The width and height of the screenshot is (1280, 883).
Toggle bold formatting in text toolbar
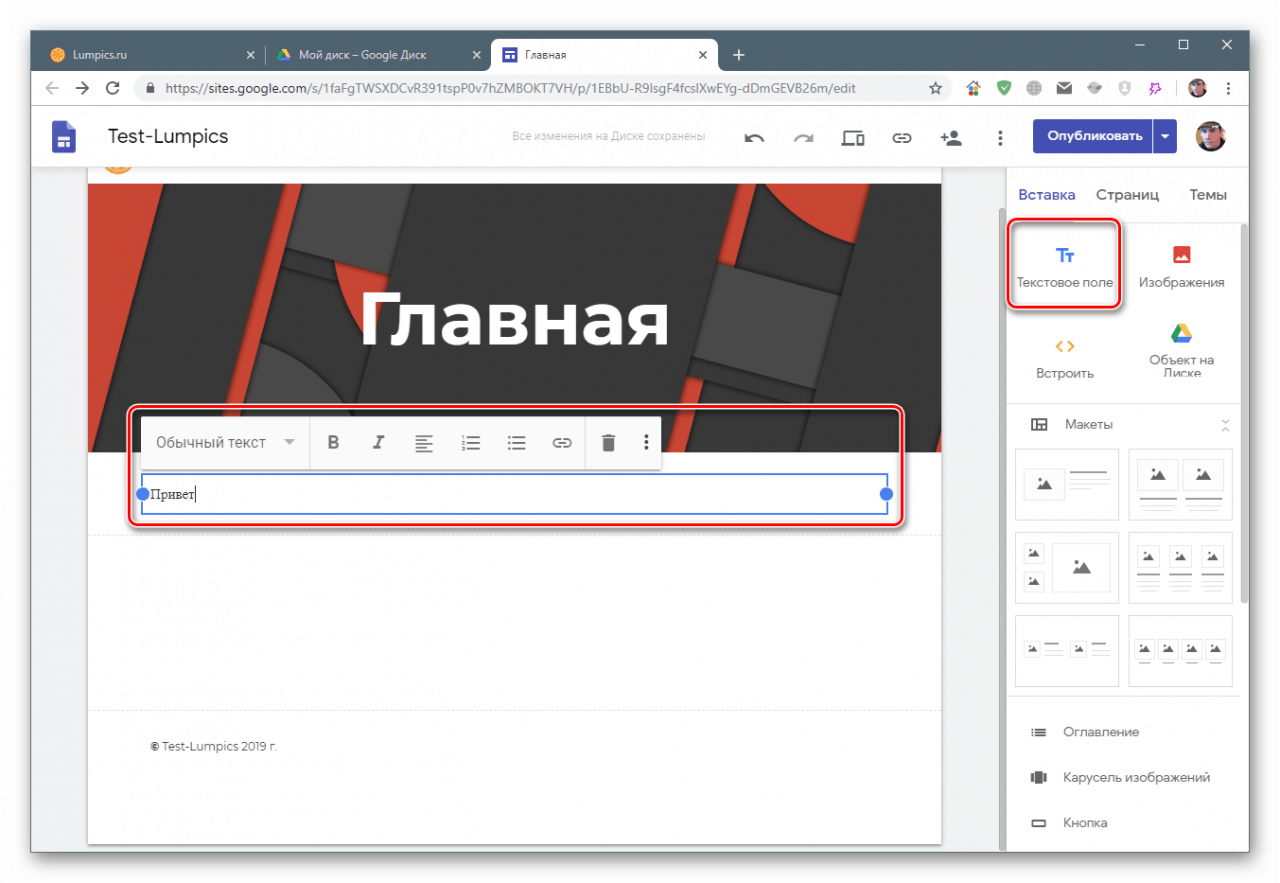tap(334, 442)
